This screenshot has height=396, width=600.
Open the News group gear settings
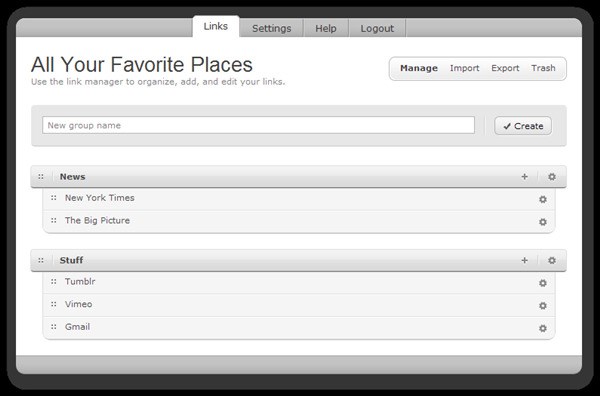(x=551, y=176)
